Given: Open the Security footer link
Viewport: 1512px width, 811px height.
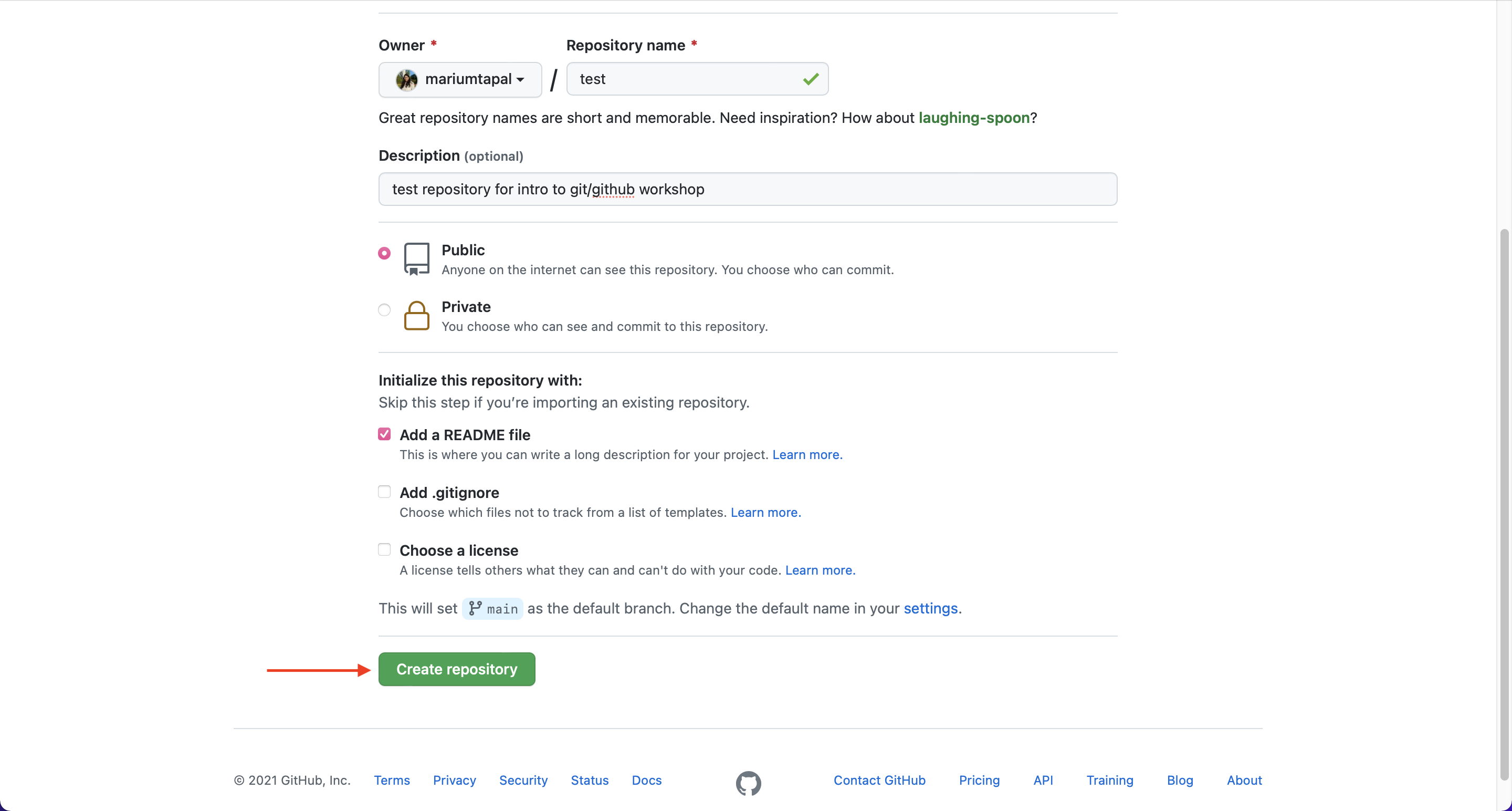Looking at the screenshot, I should pos(523,780).
